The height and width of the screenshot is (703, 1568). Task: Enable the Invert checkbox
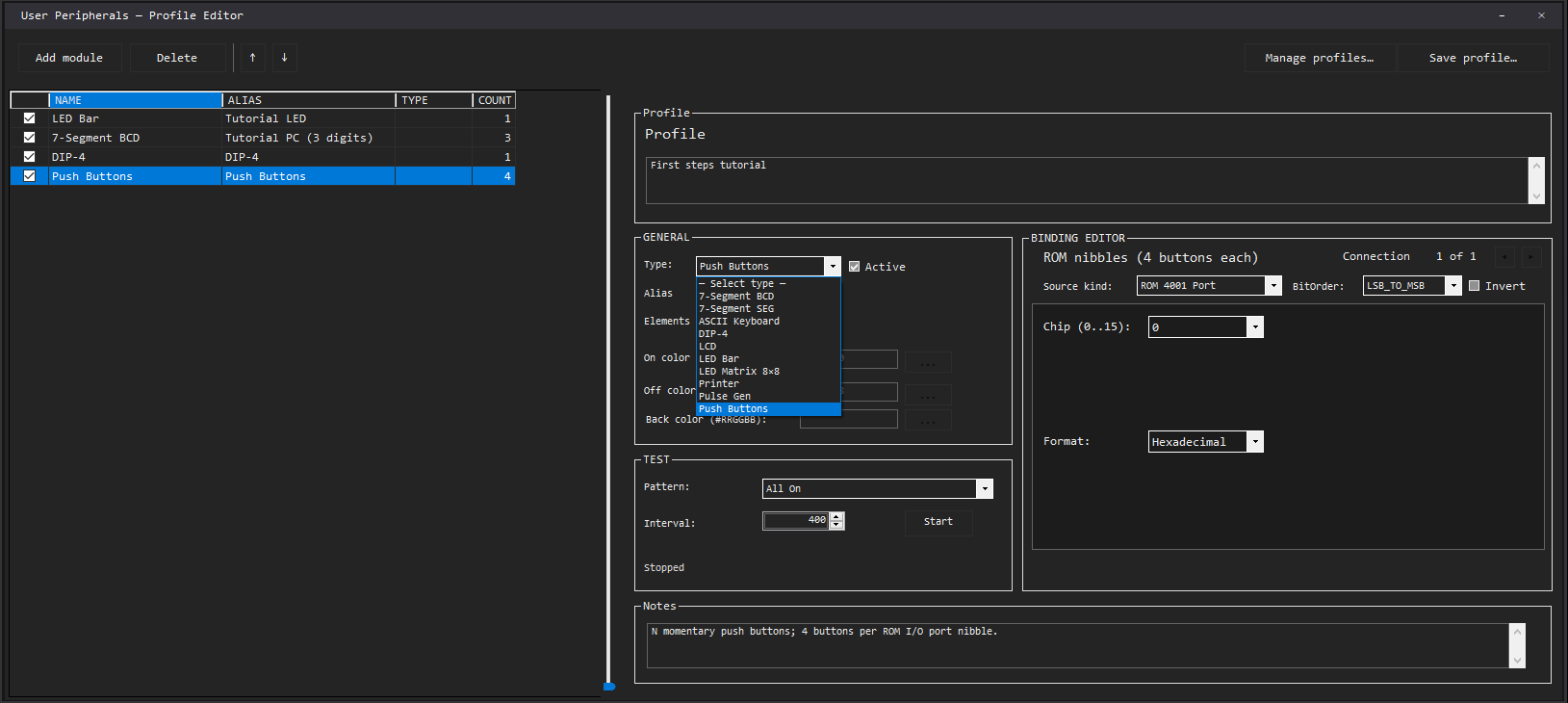pos(1474,286)
